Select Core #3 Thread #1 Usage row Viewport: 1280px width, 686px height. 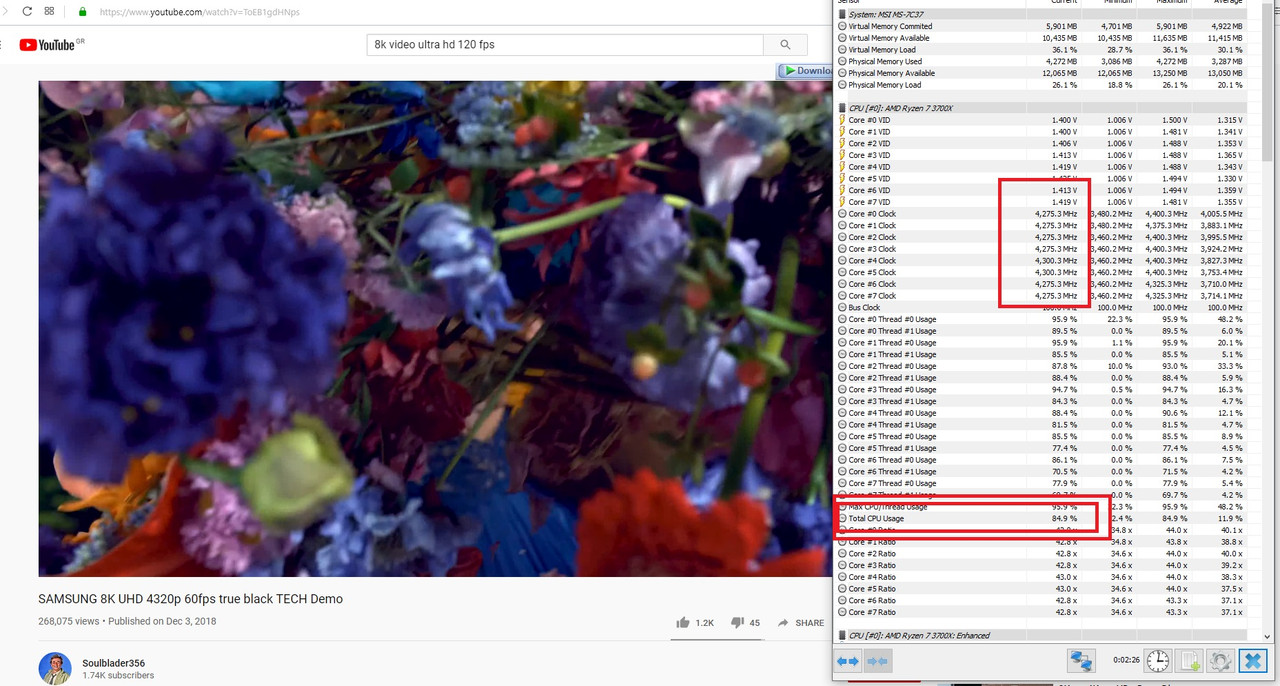tap(1041, 401)
